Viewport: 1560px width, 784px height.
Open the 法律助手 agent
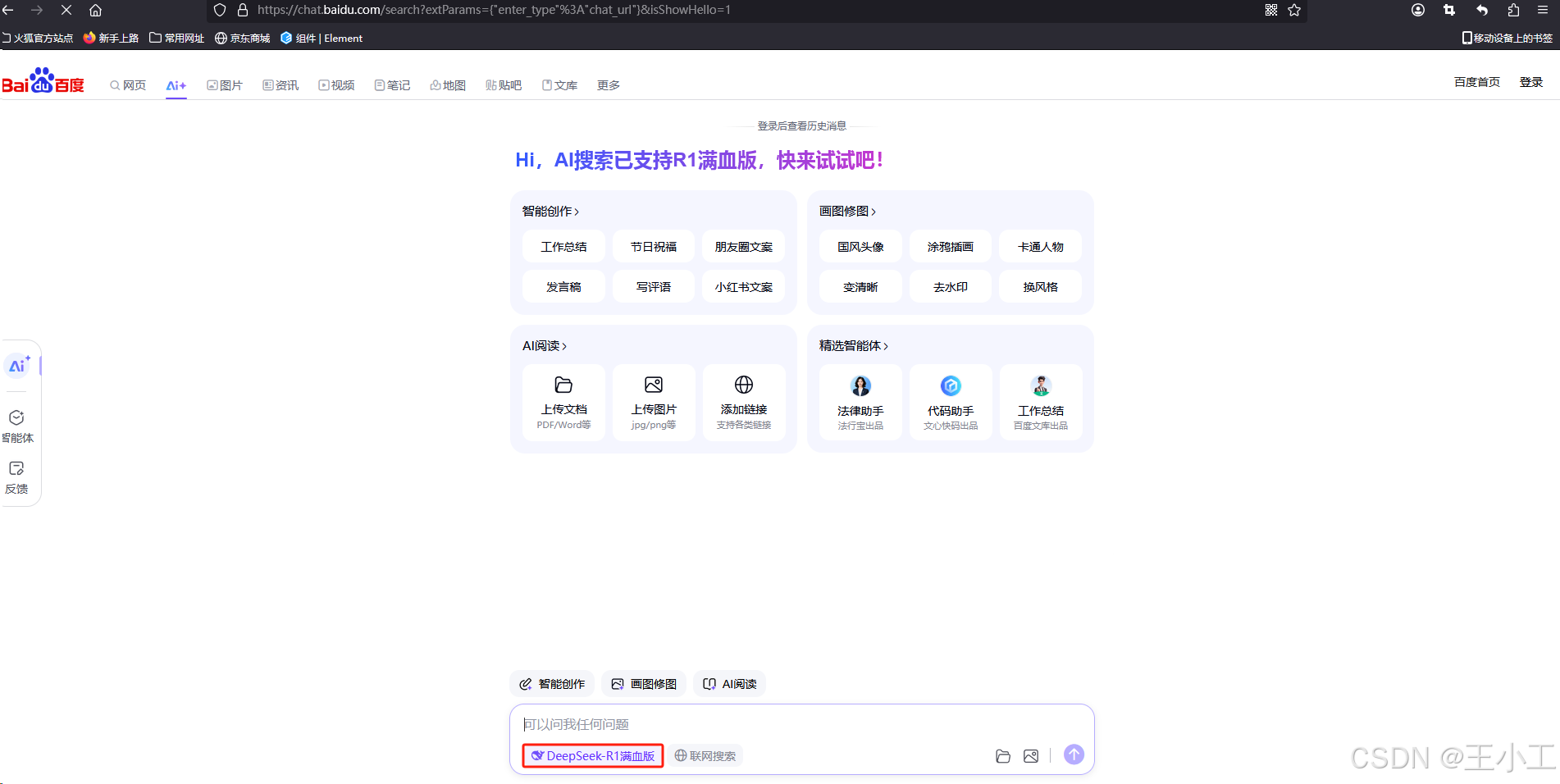tap(860, 403)
